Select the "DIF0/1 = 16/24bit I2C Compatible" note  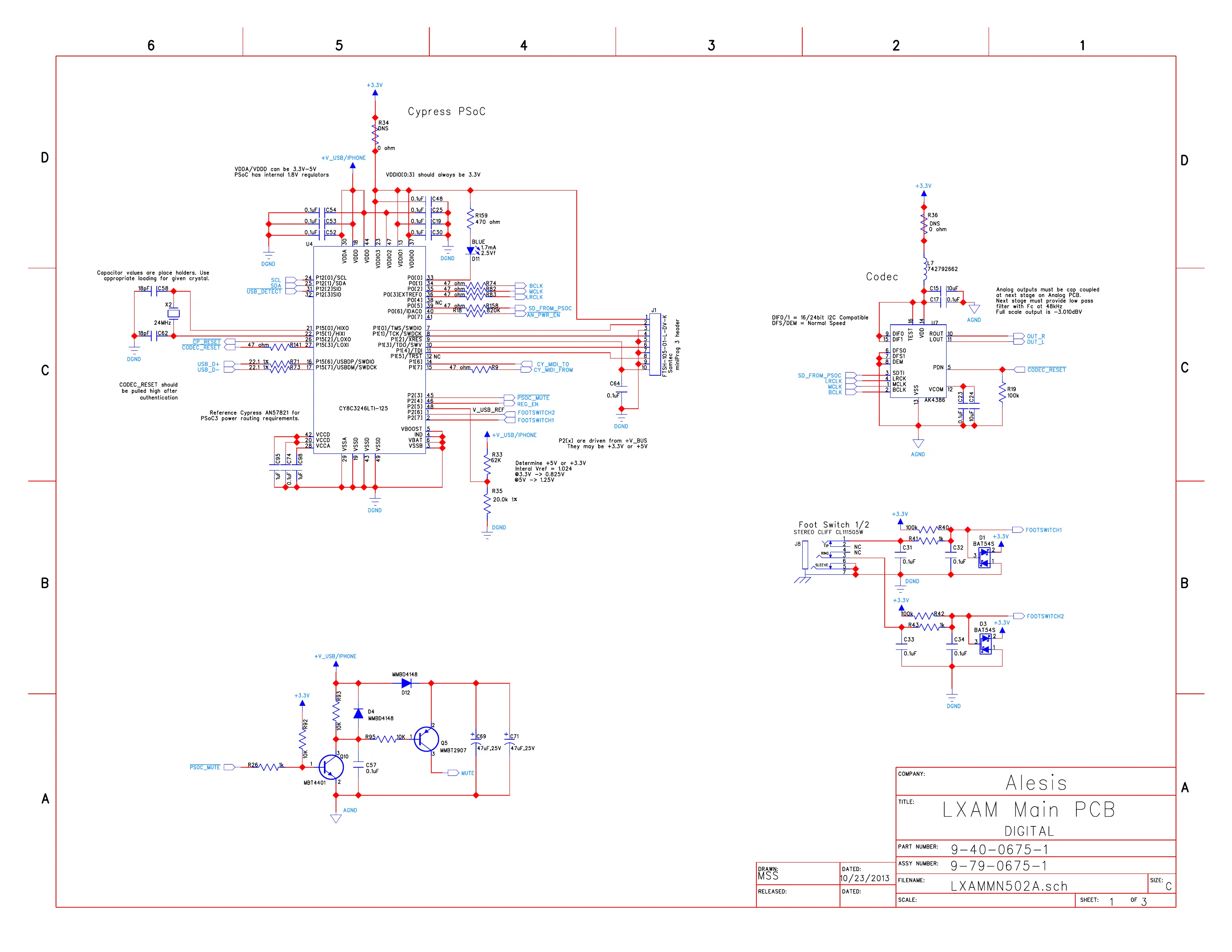[x=820, y=320]
